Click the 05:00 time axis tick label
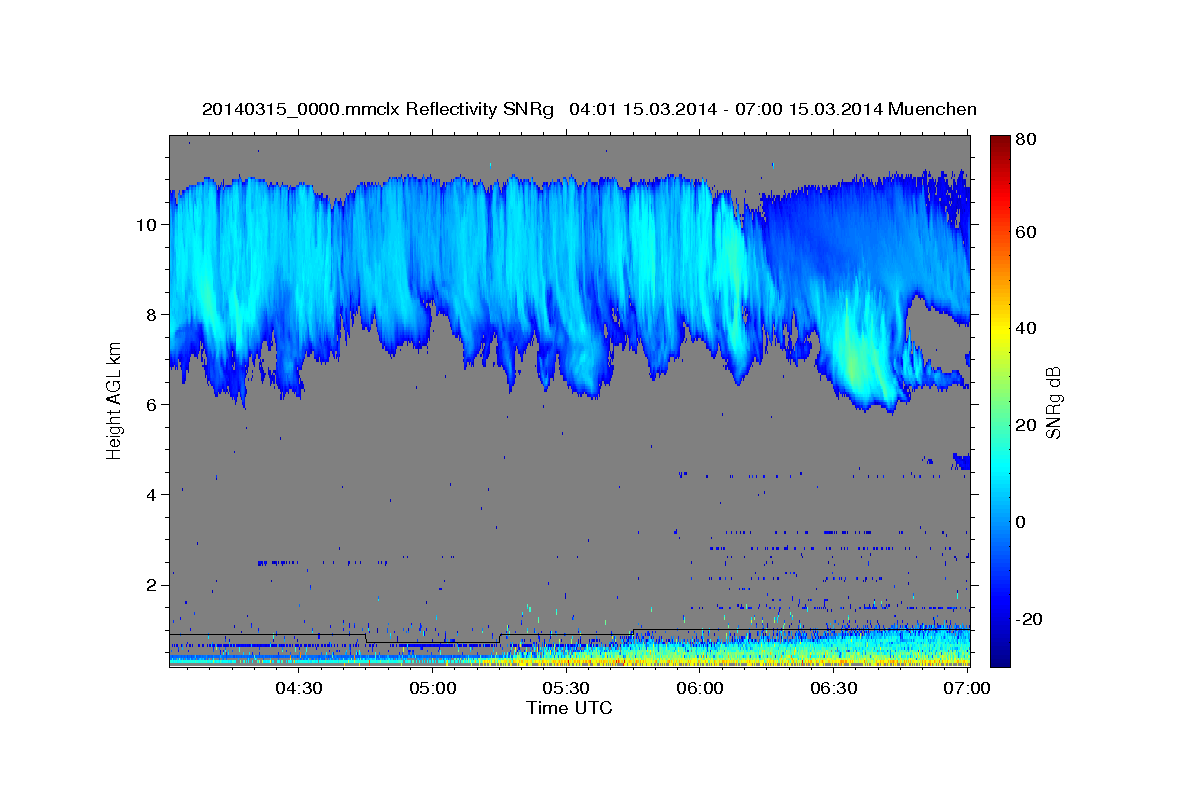 (433, 688)
